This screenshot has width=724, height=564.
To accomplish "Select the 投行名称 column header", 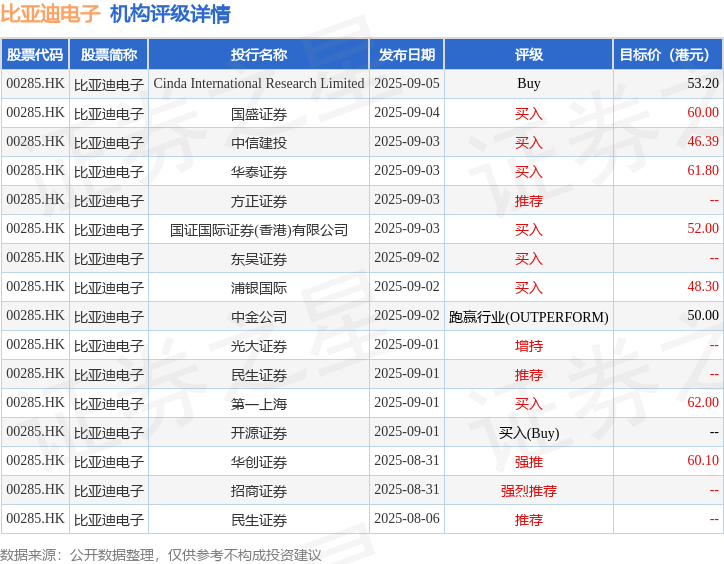I will point(259,55).
